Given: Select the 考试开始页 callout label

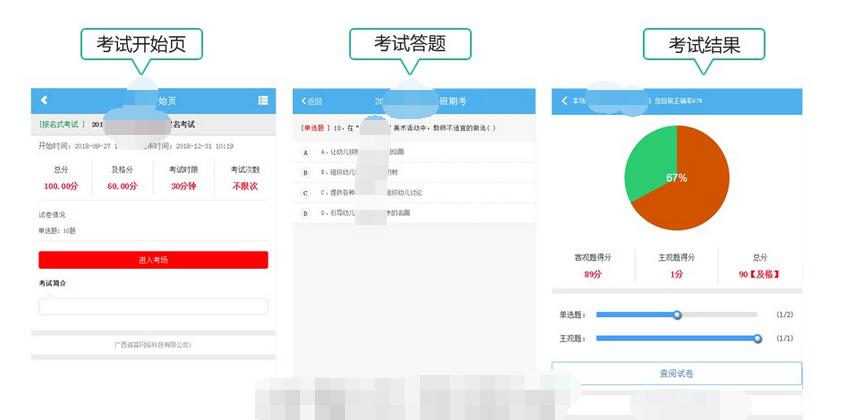Looking at the screenshot, I should click(x=142, y=44).
